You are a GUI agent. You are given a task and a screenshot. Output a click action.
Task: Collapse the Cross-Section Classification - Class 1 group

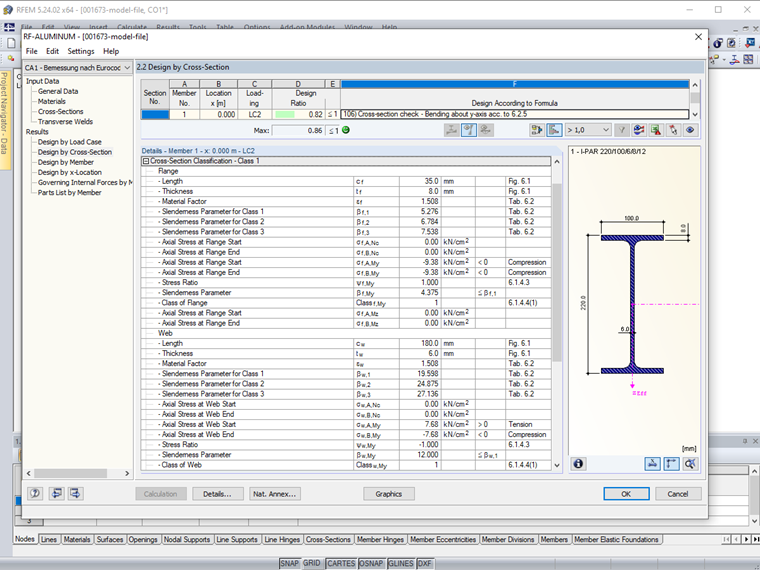[x=146, y=161]
